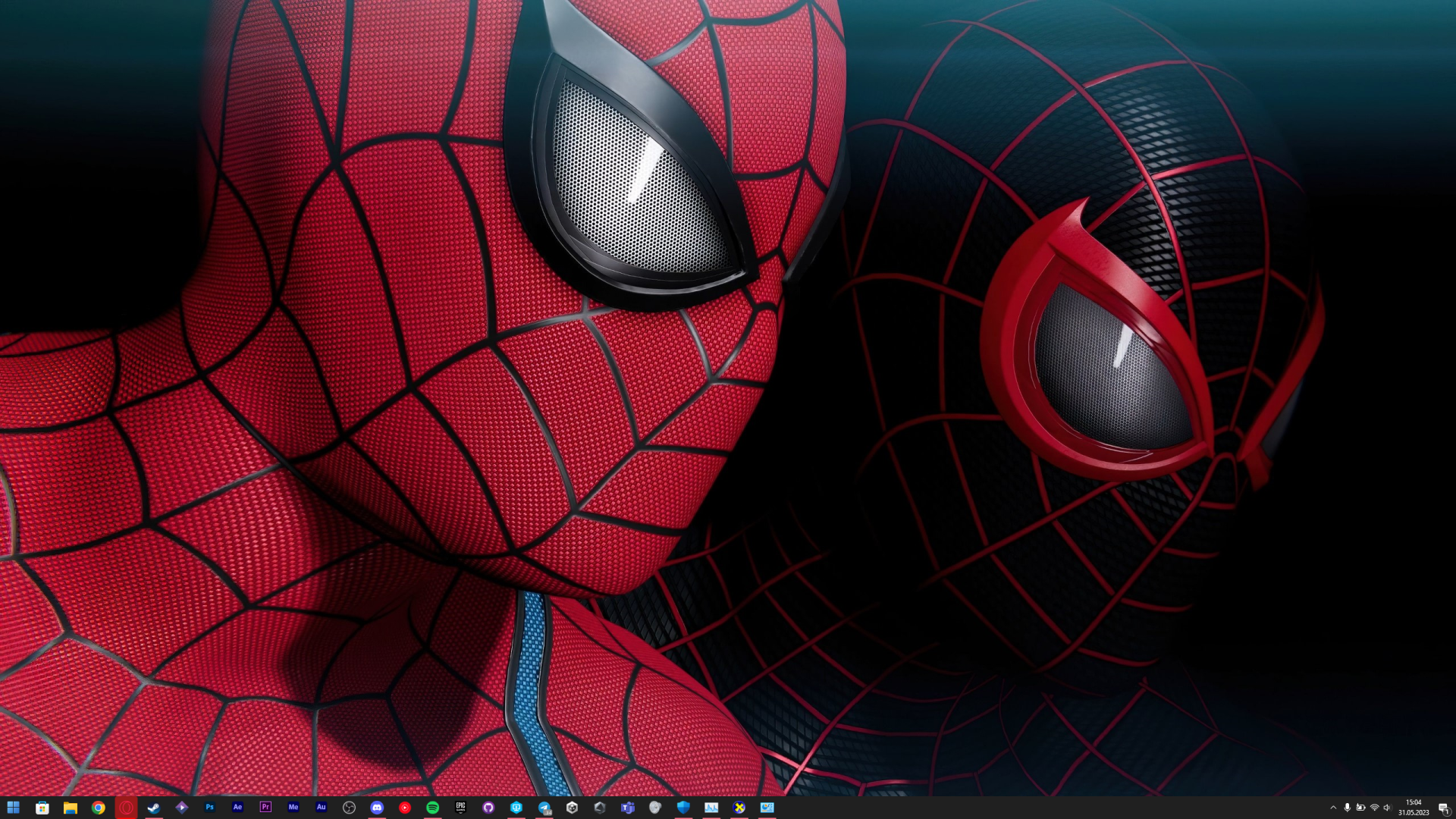The image size is (1456, 819).
Task: Open the Windows Start menu
Action: point(13,808)
